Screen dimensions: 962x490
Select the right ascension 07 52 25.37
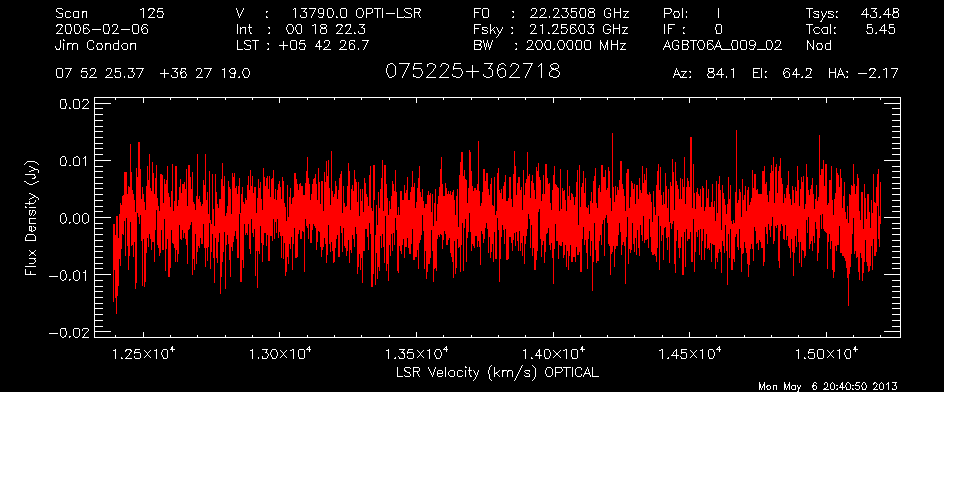click(99, 74)
